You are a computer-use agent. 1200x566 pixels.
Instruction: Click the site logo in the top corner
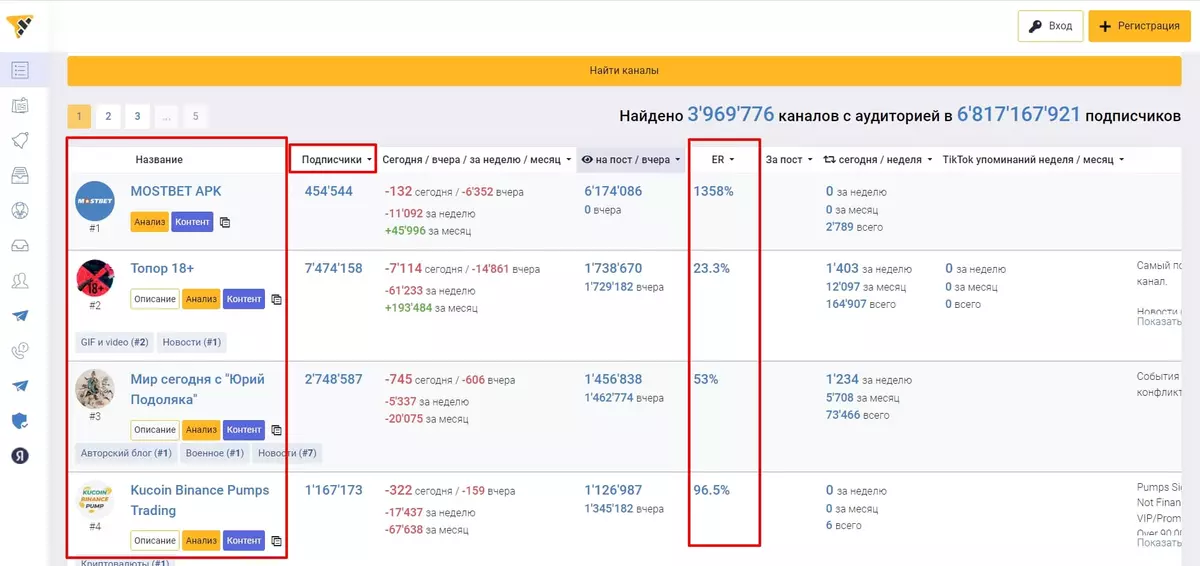tap(20, 25)
